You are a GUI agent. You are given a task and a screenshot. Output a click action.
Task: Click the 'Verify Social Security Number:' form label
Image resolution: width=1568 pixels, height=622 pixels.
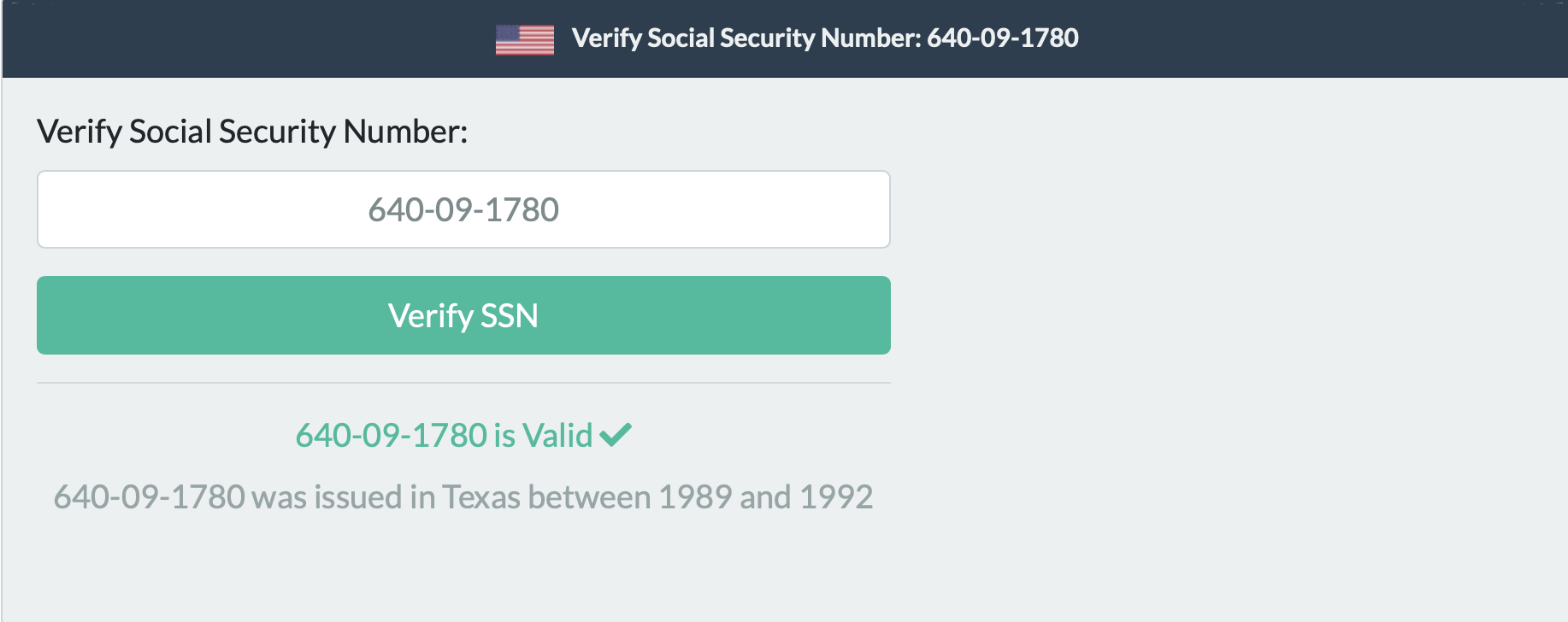click(x=252, y=132)
